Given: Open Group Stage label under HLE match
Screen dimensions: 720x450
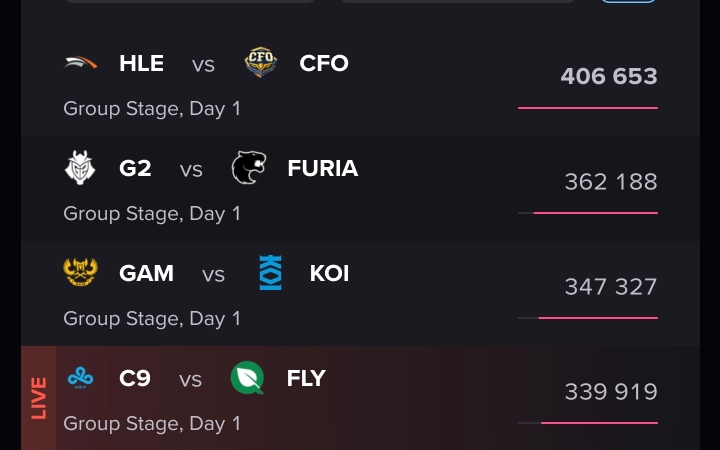Looking at the screenshot, I should coord(152,108).
